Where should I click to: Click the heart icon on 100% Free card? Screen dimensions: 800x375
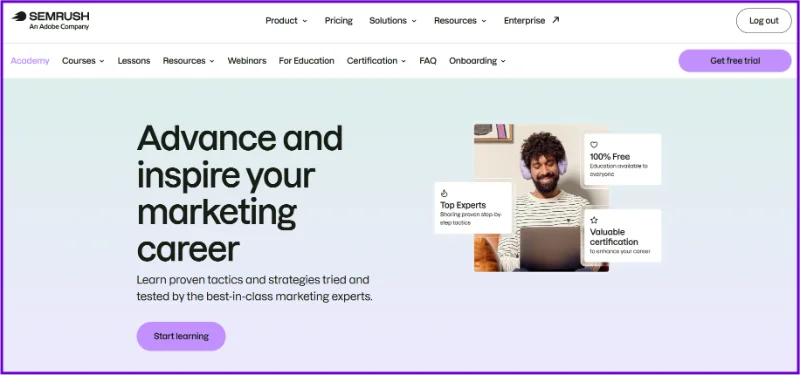594,145
